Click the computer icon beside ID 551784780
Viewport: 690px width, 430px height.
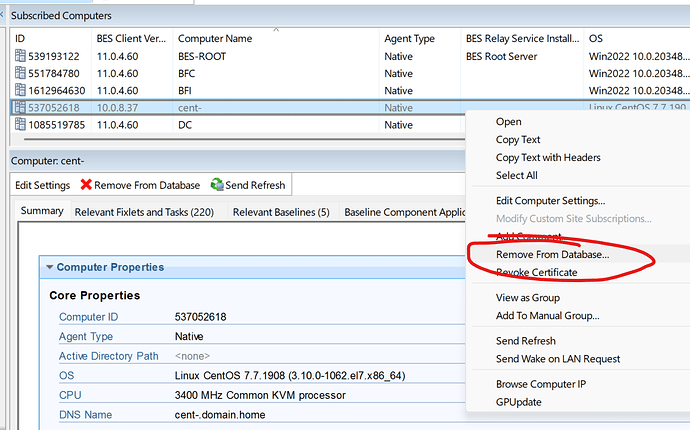[x=20, y=73]
